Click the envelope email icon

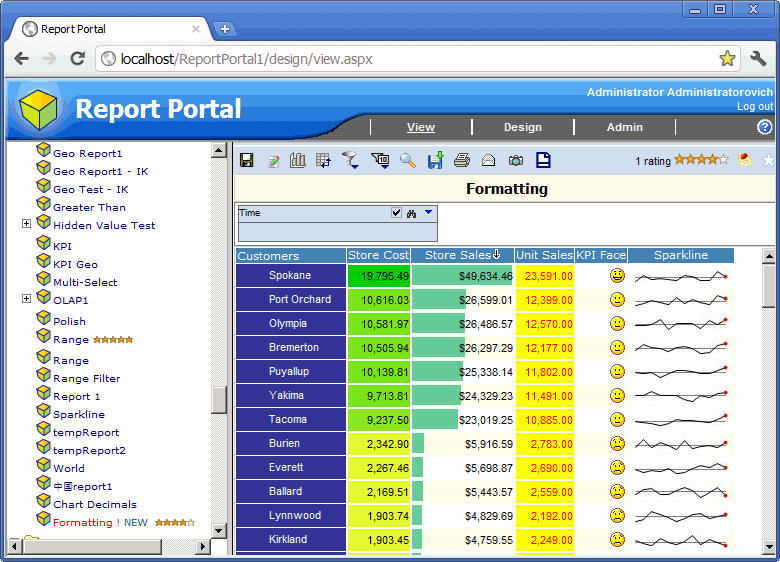point(488,160)
